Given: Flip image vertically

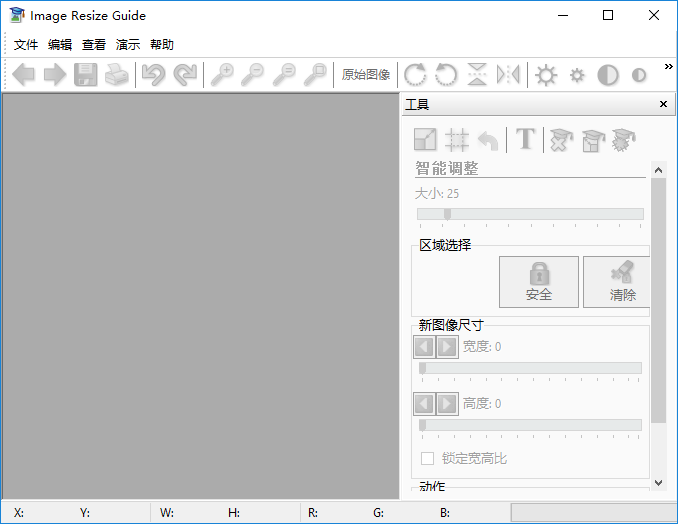Looking at the screenshot, I should 477,75.
